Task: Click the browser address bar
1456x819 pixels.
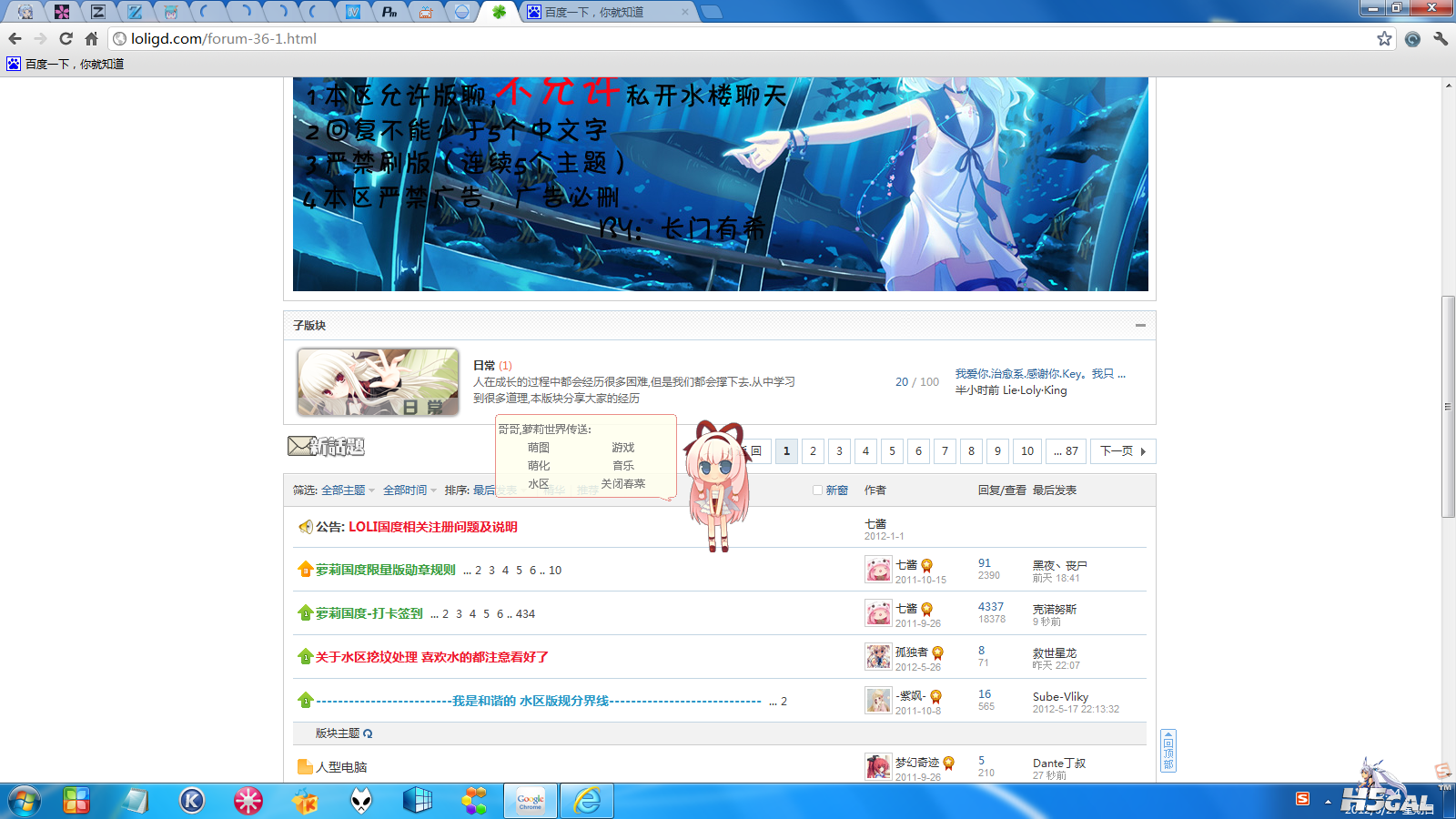Action: pyautogui.click(x=728, y=38)
